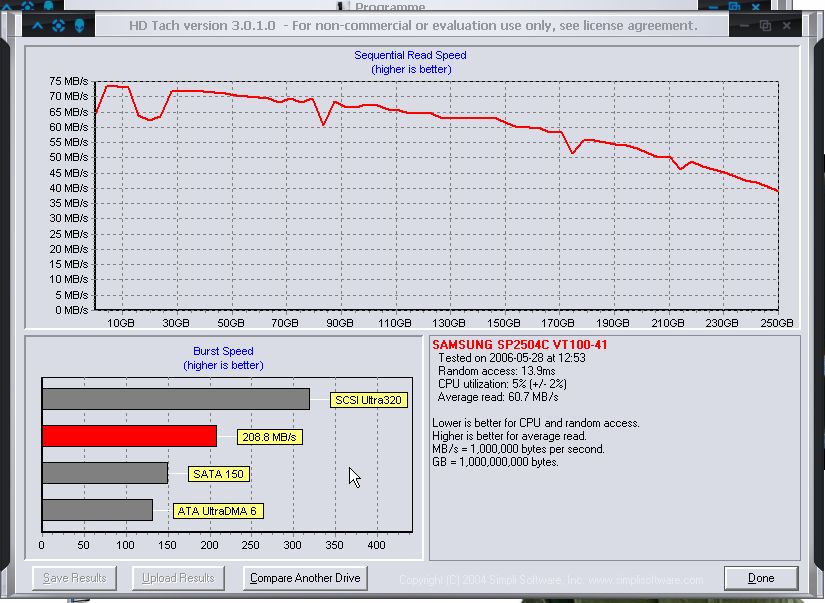
Task: Click the HD Tach version 3.0.1.0 title text
Action: (x=202, y=25)
